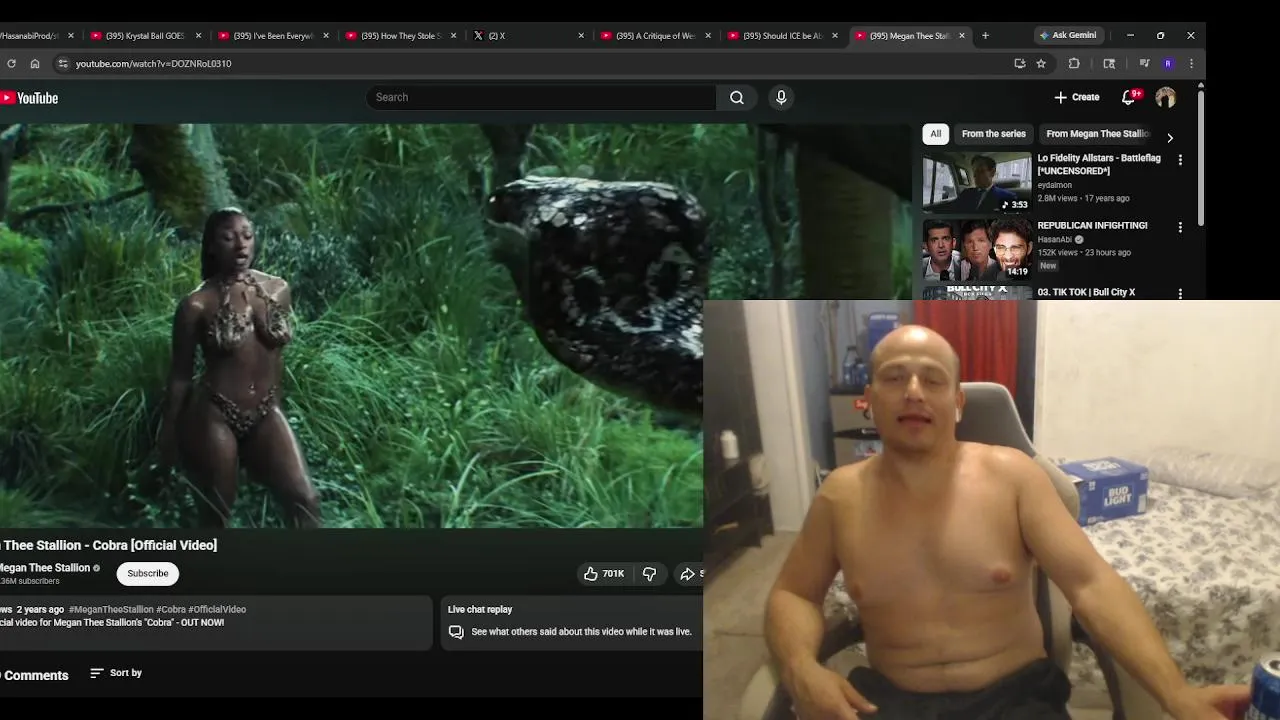Click HasanAbi channel name
Viewport: 1280px width, 720px height.
(1054, 240)
